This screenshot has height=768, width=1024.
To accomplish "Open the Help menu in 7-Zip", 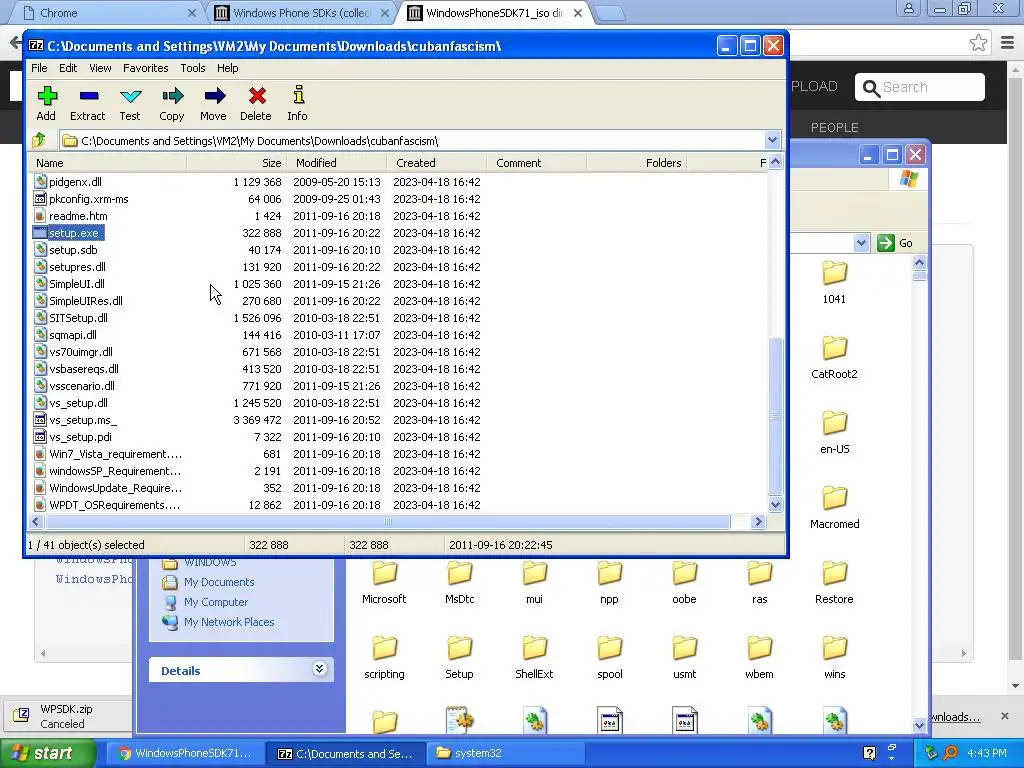I will pyautogui.click(x=227, y=68).
